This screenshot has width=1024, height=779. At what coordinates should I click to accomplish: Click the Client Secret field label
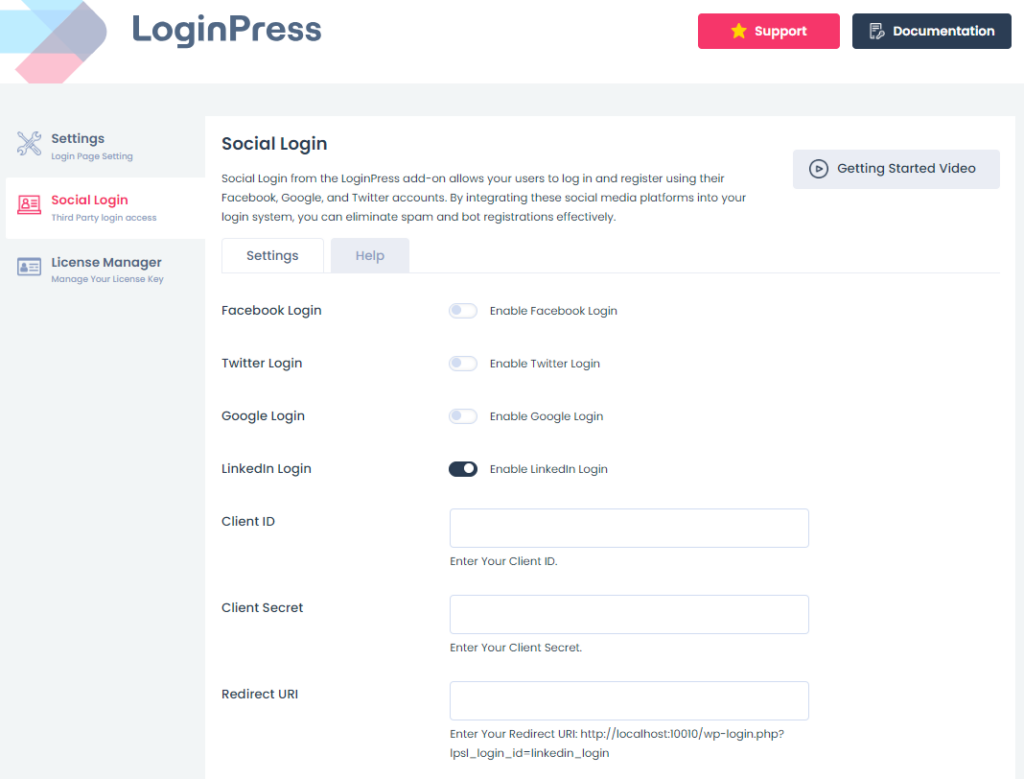tap(262, 607)
